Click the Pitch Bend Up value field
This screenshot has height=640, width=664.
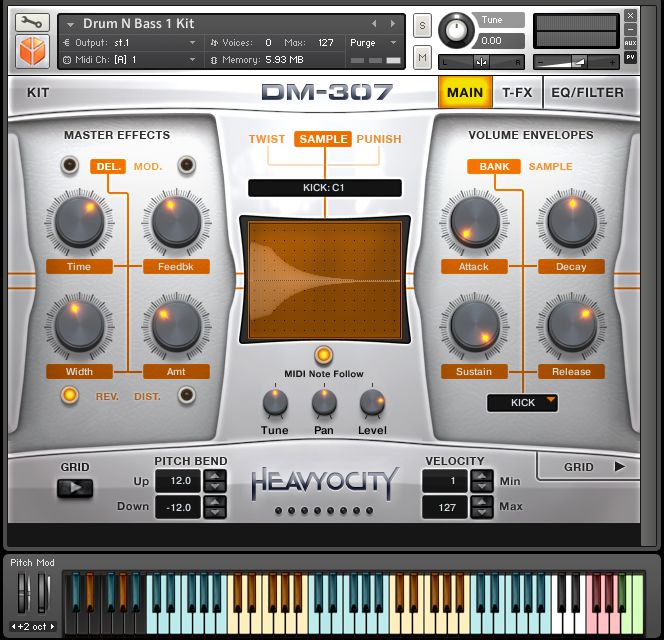(x=178, y=481)
